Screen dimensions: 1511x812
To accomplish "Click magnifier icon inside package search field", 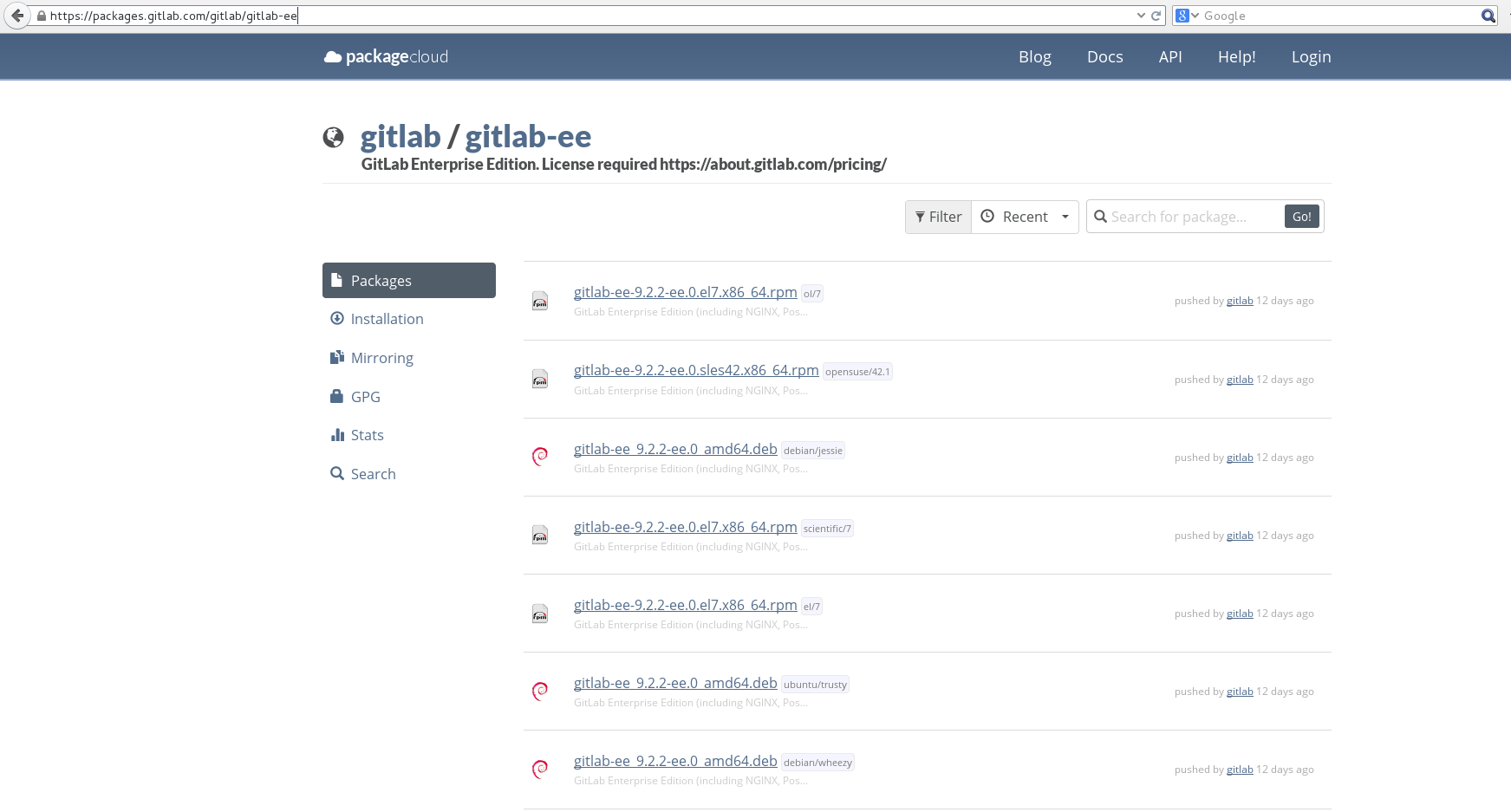I will coord(1100,216).
